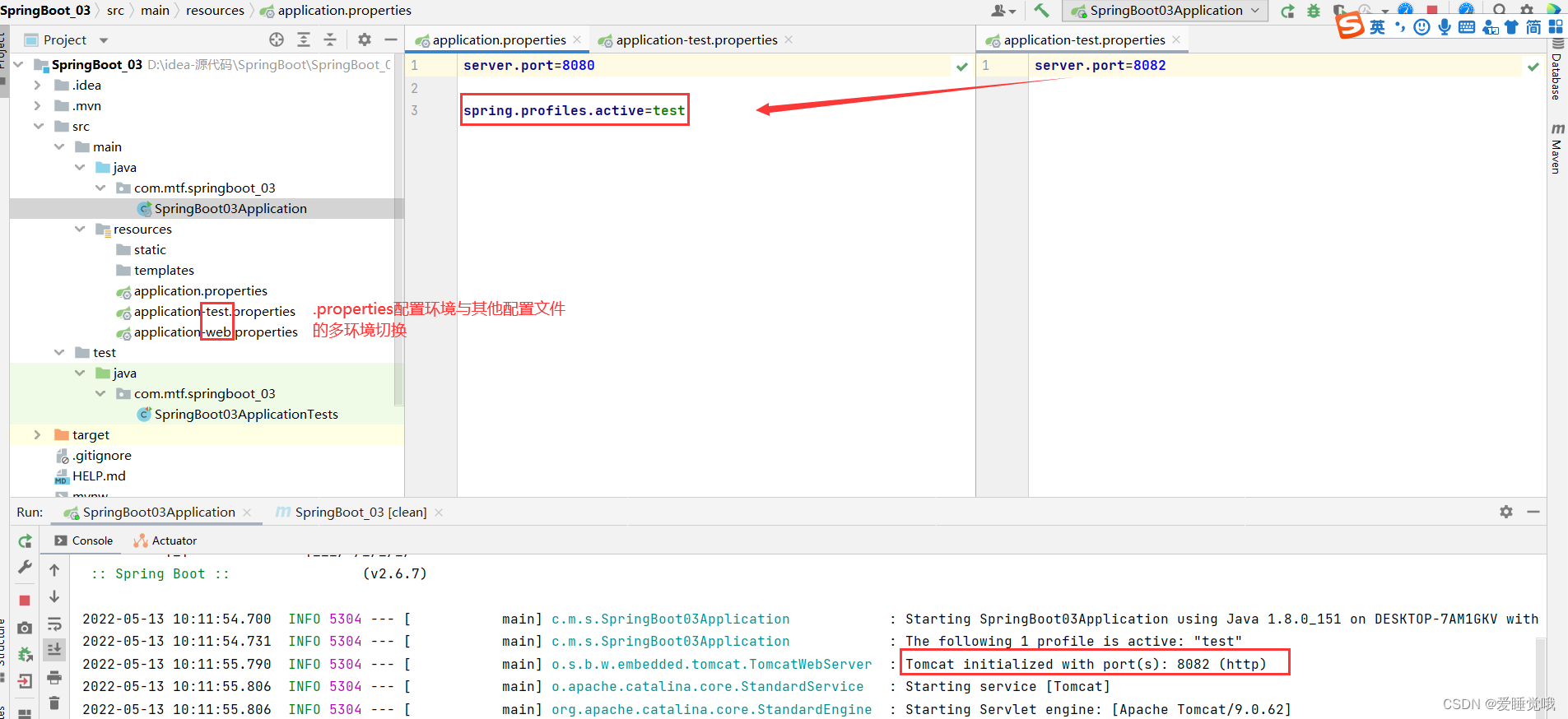Click line 3 spring.profiles.active=test
This screenshot has height=719, width=1568.
(574, 110)
